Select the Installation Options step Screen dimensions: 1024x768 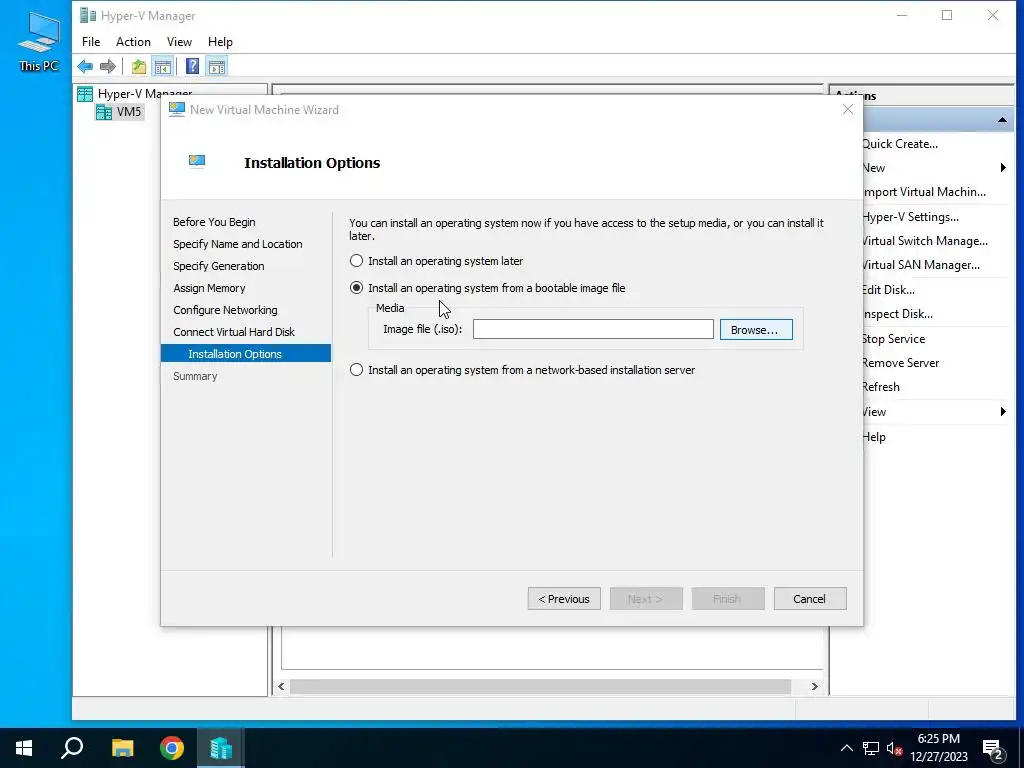pyautogui.click(x=246, y=354)
